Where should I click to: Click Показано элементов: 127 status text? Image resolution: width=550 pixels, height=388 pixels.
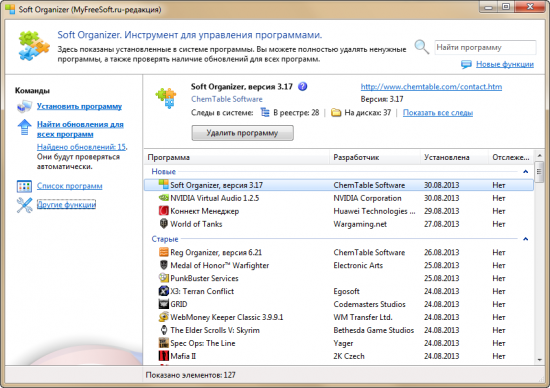click(x=190, y=375)
